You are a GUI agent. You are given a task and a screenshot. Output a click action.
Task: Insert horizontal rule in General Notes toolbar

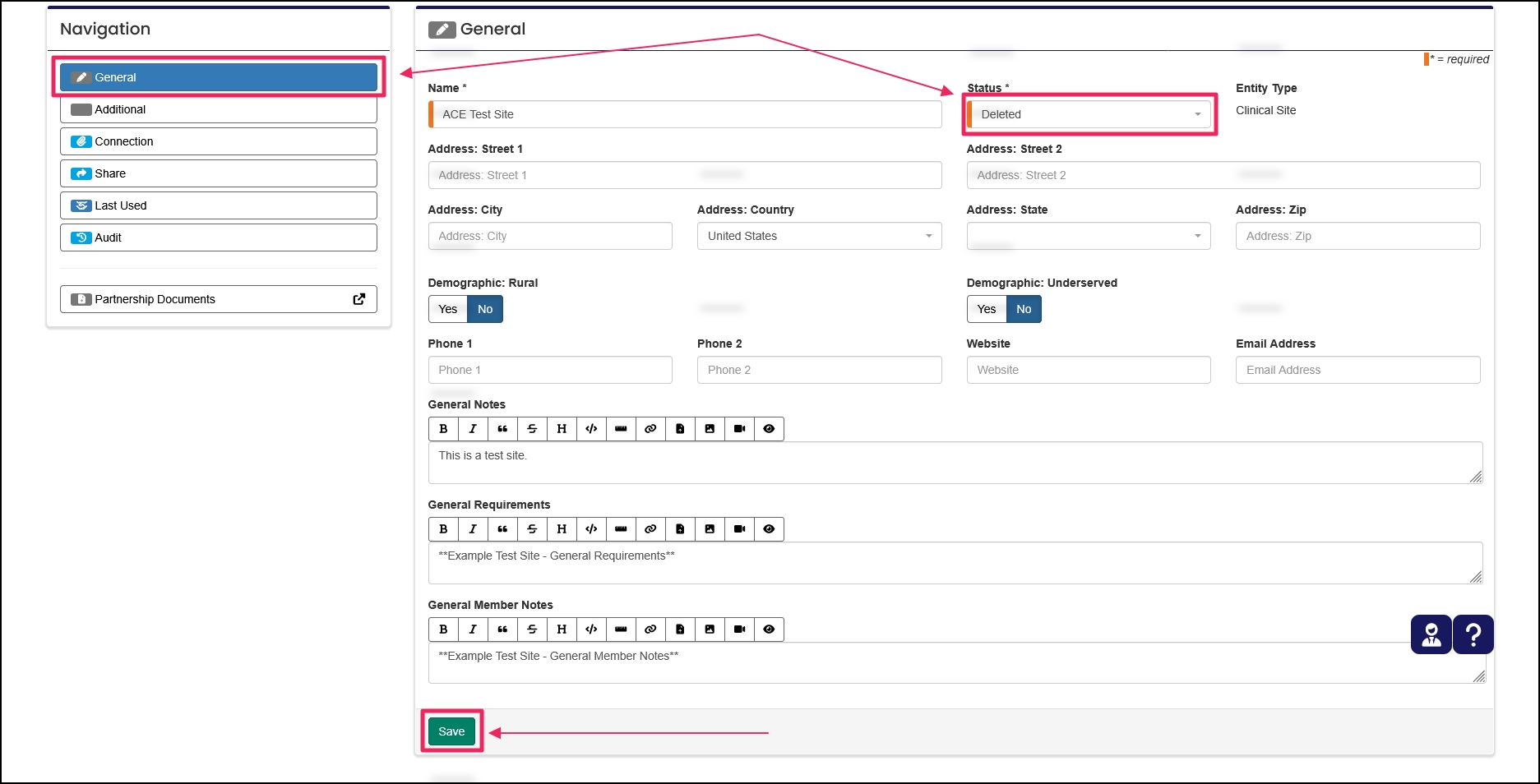pyautogui.click(x=621, y=429)
